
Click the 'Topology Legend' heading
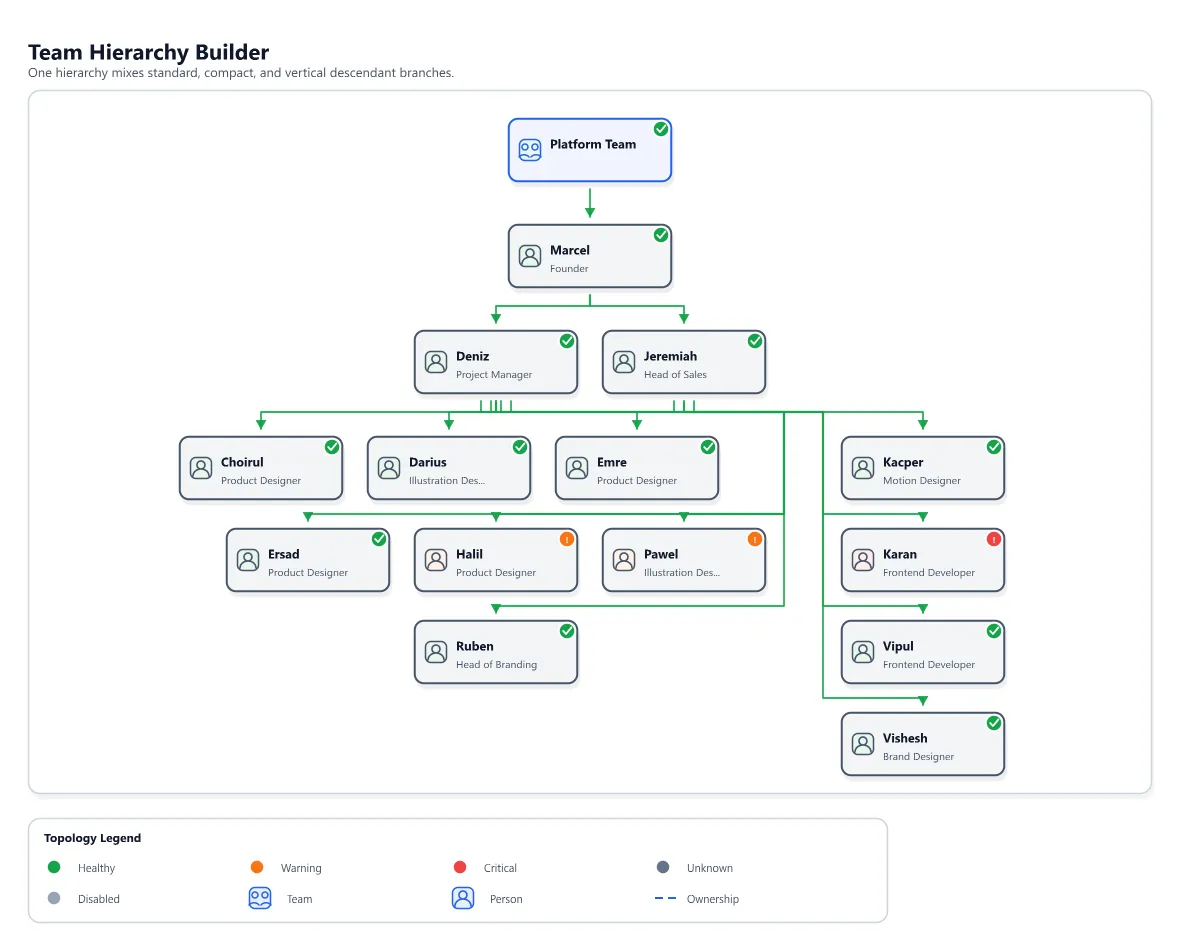[x=93, y=837]
